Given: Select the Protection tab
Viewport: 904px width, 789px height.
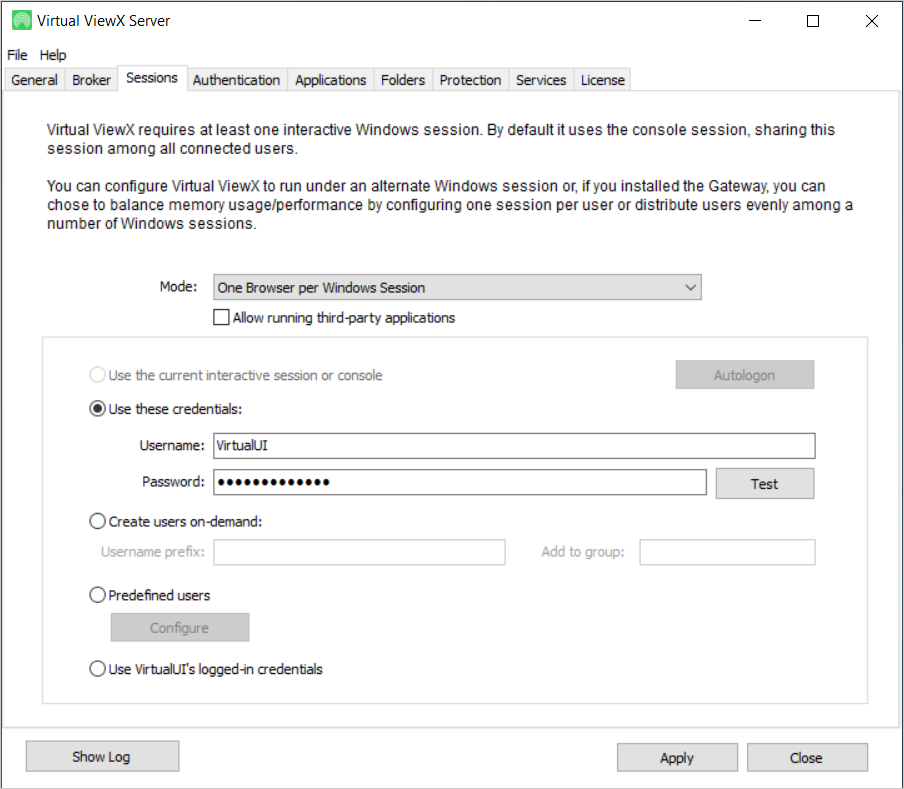Looking at the screenshot, I should [x=470, y=80].
